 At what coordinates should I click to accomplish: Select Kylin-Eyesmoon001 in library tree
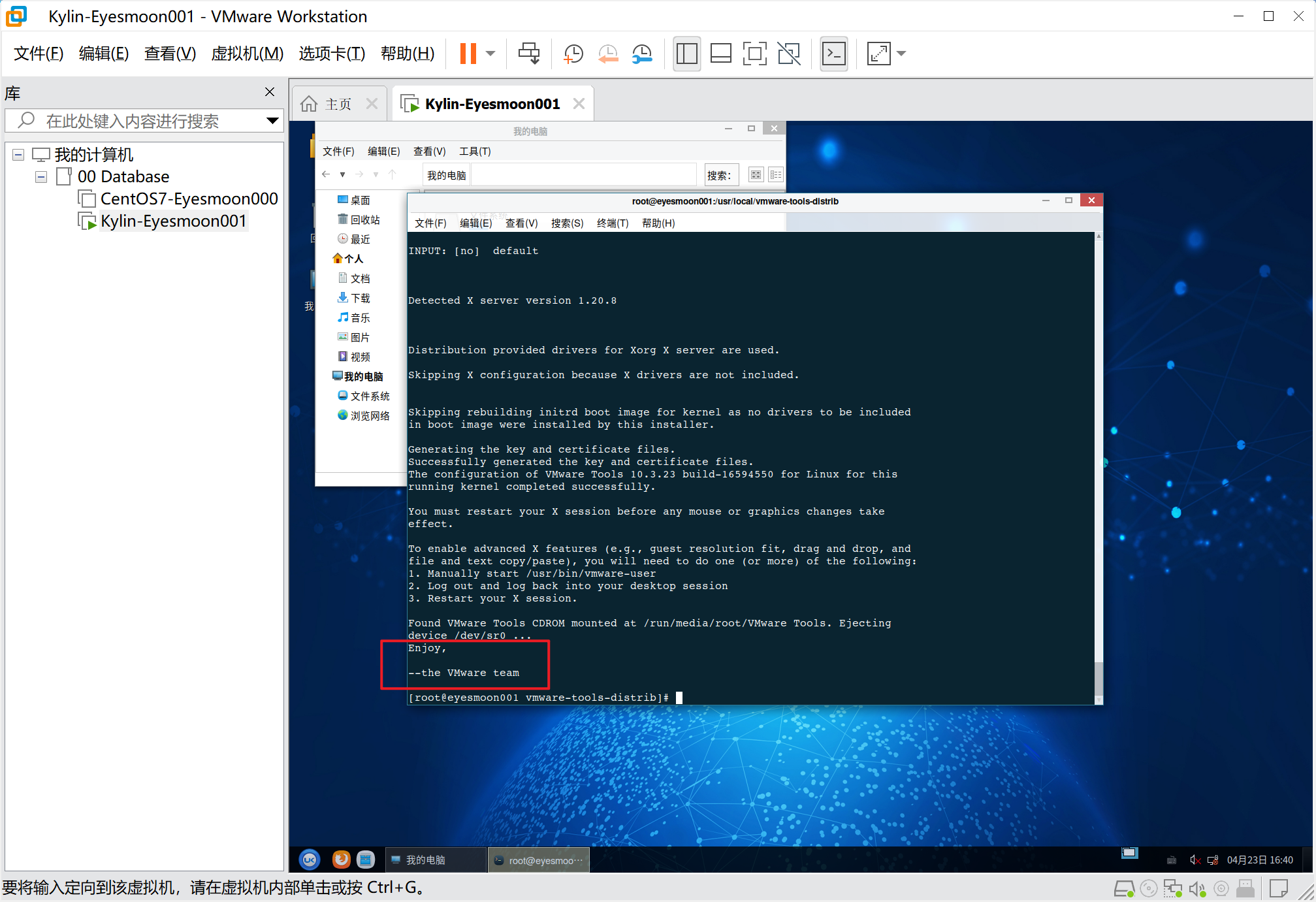click(x=163, y=221)
